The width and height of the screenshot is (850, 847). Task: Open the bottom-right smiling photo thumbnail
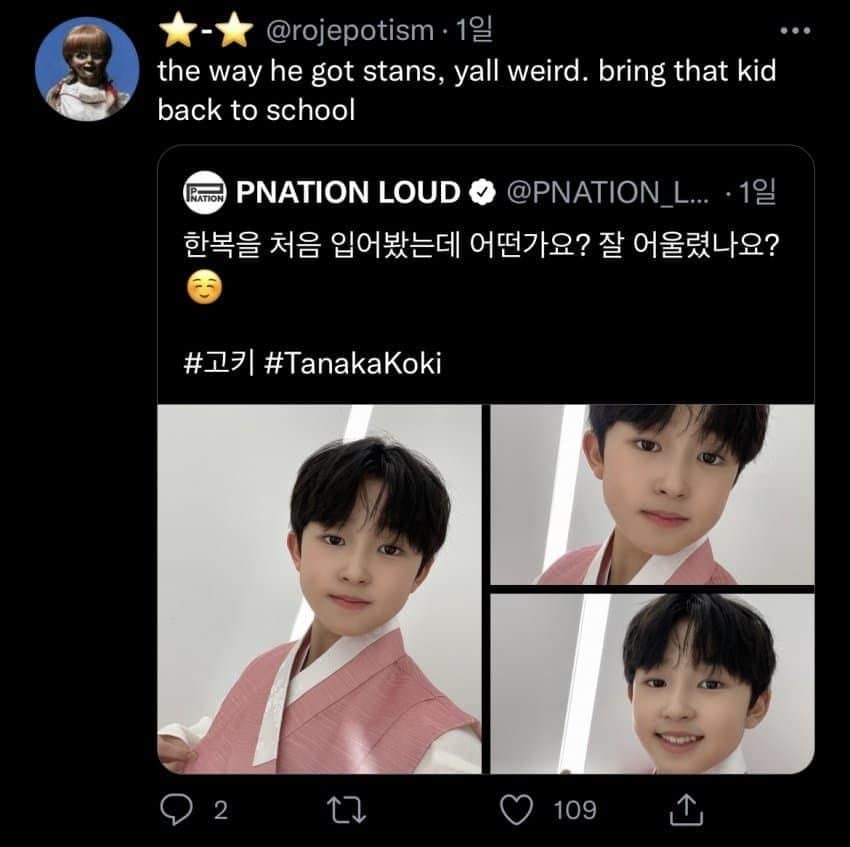[x=651, y=683]
